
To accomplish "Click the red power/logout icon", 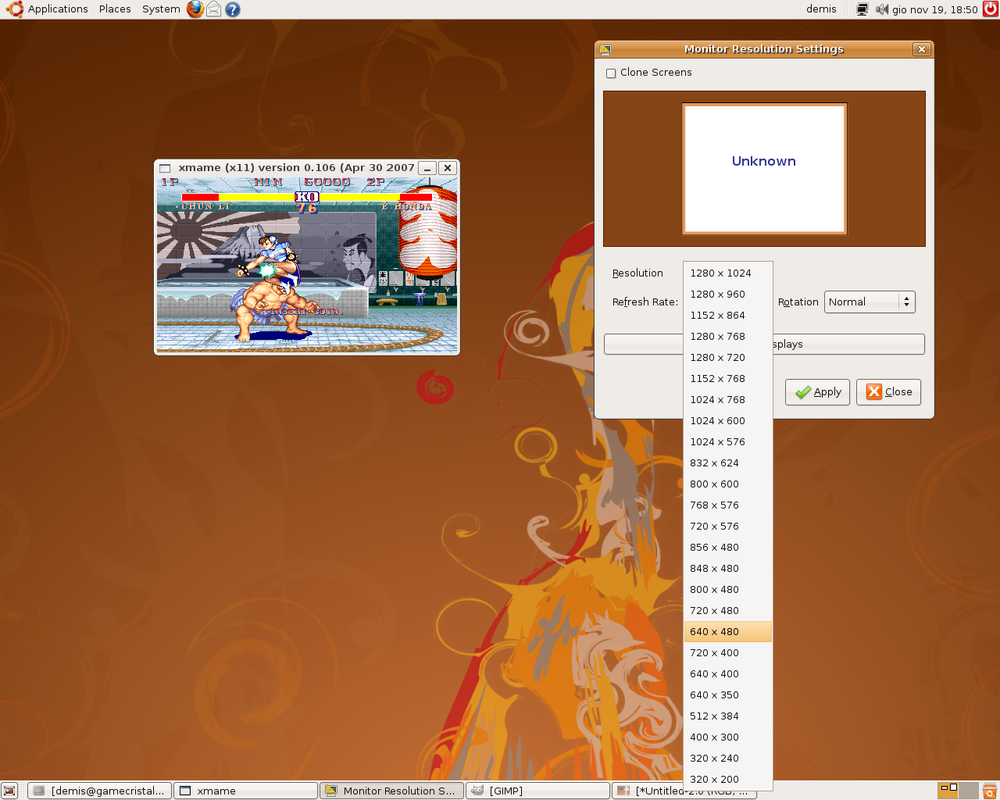I will tap(990, 9).
